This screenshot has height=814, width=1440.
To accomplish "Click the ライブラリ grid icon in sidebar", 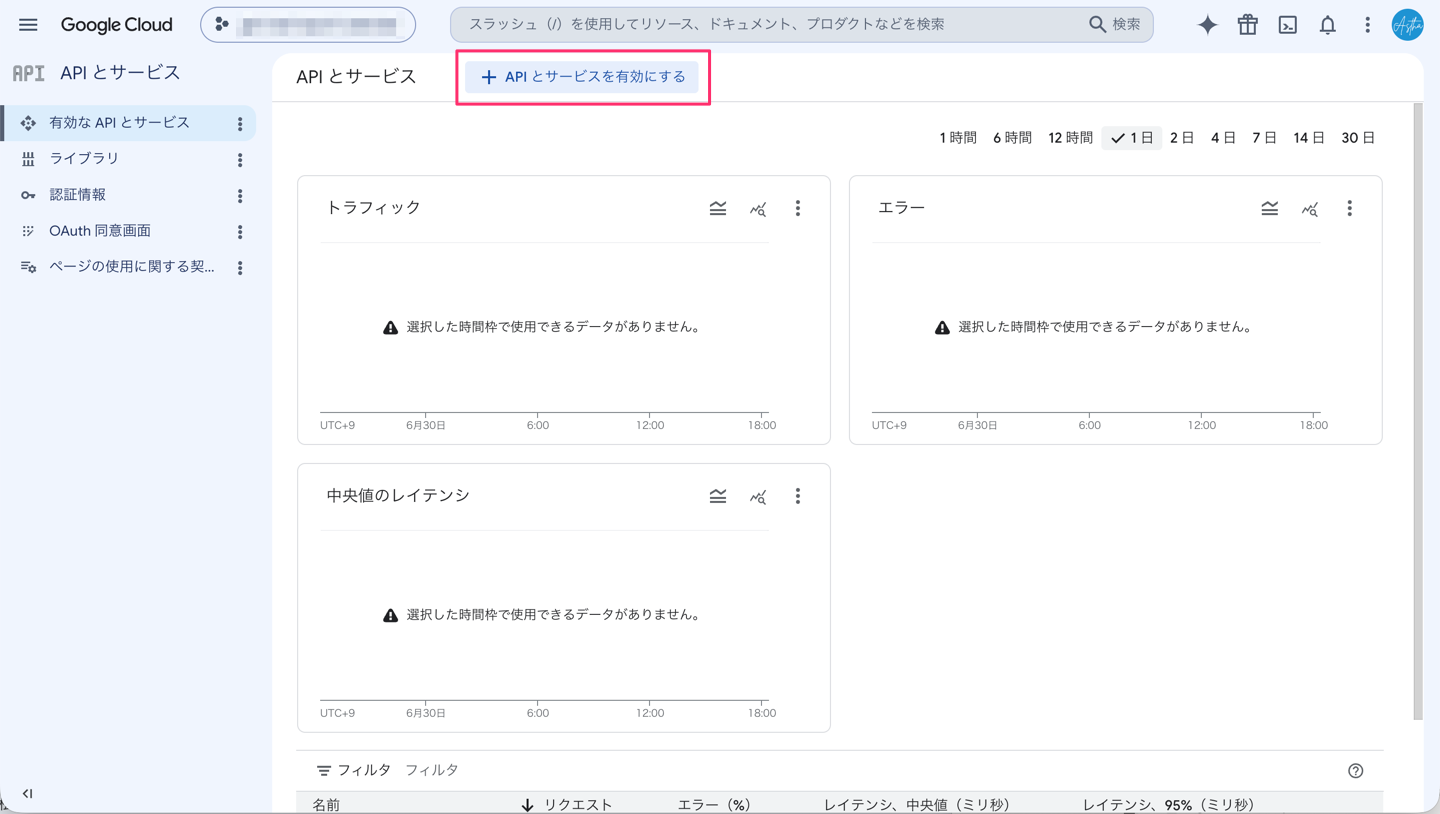I will (x=28, y=159).
